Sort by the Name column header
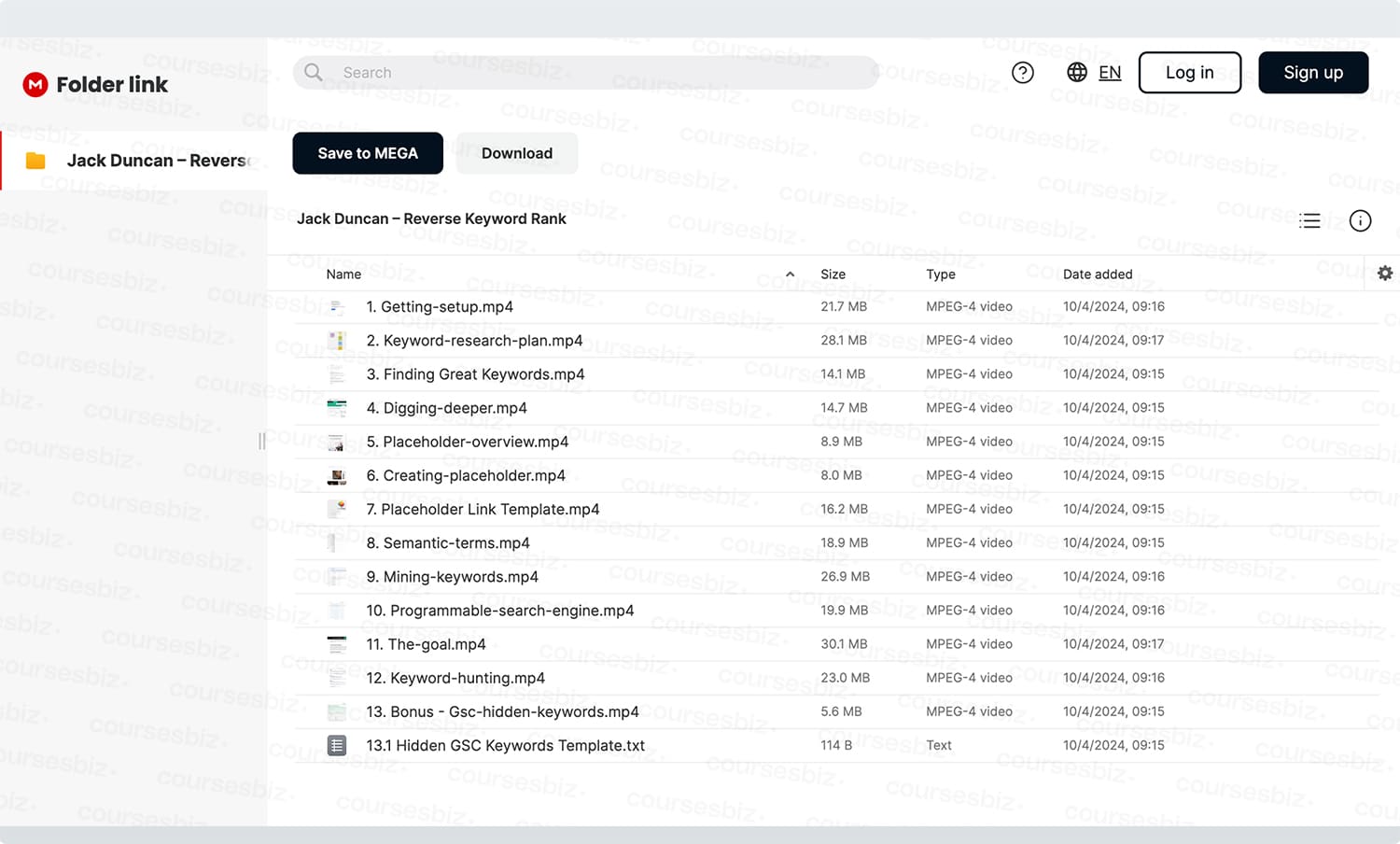Image resolution: width=1400 pixels, height=844 pixels. pyautogui.click(x=343, y=274)
